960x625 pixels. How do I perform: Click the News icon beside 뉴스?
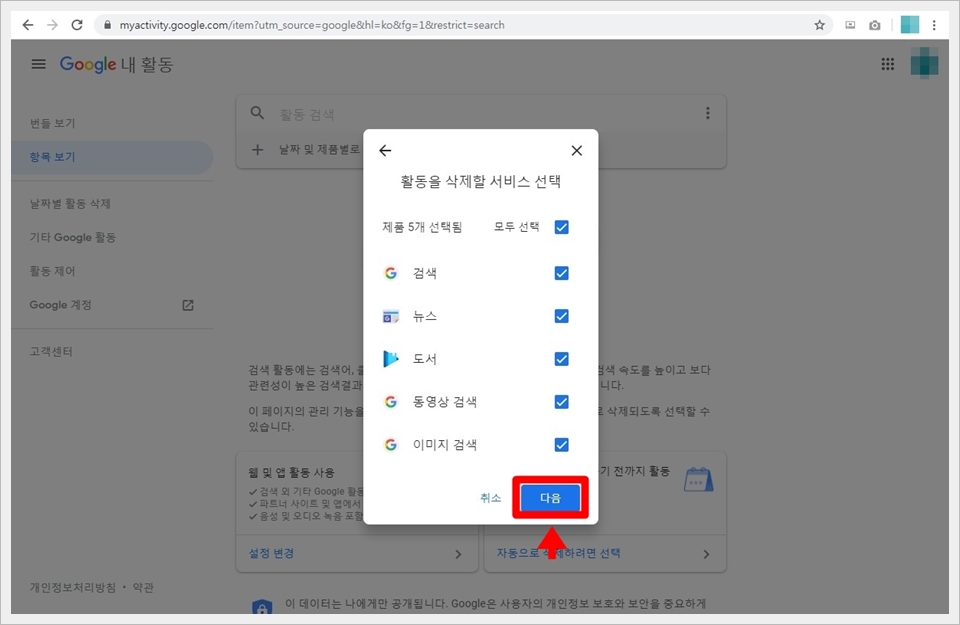[391, 316]
